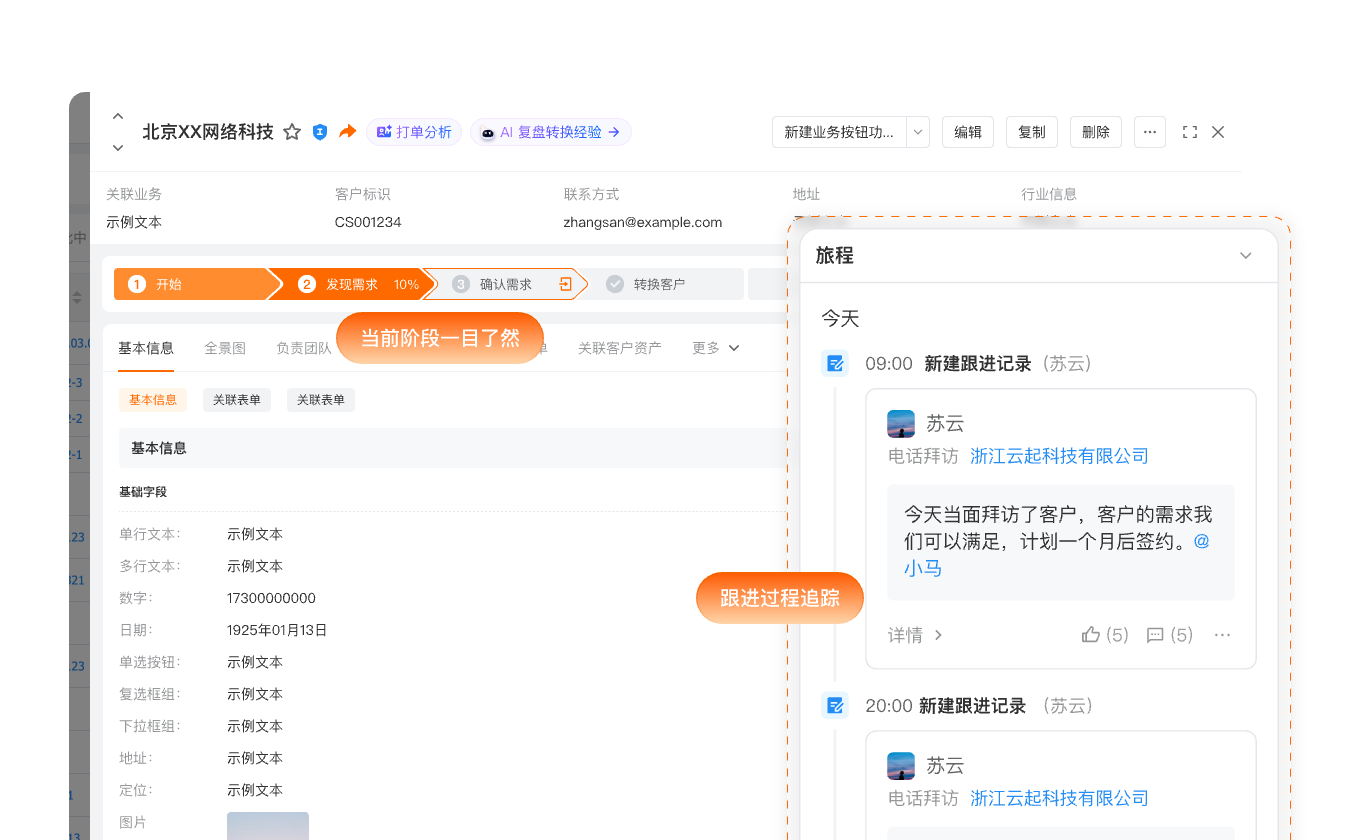Click the 基本信息 section header
Screen dimensions: 1360x840
(x=450, y=448)
